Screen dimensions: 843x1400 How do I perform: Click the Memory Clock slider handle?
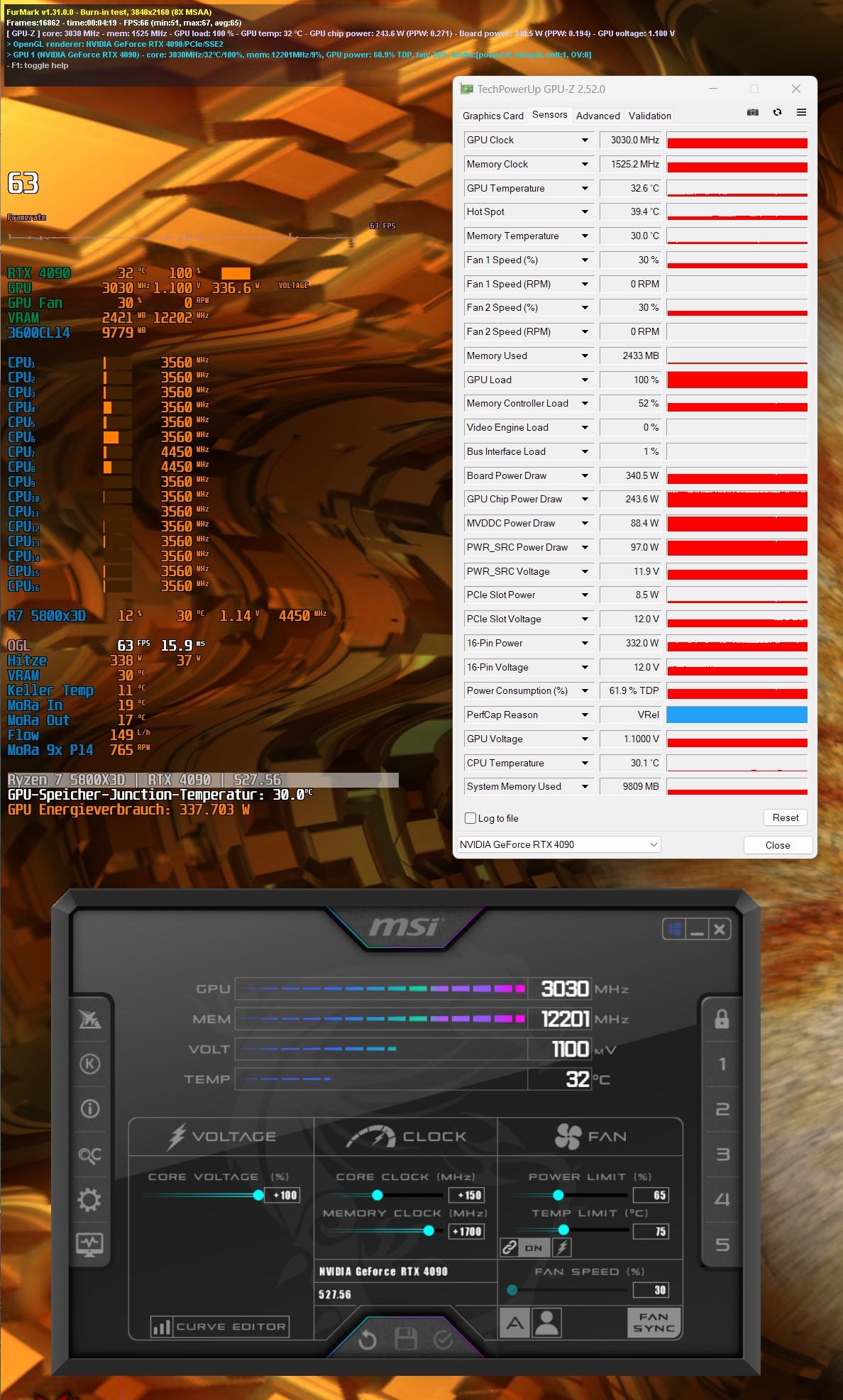429,1231
